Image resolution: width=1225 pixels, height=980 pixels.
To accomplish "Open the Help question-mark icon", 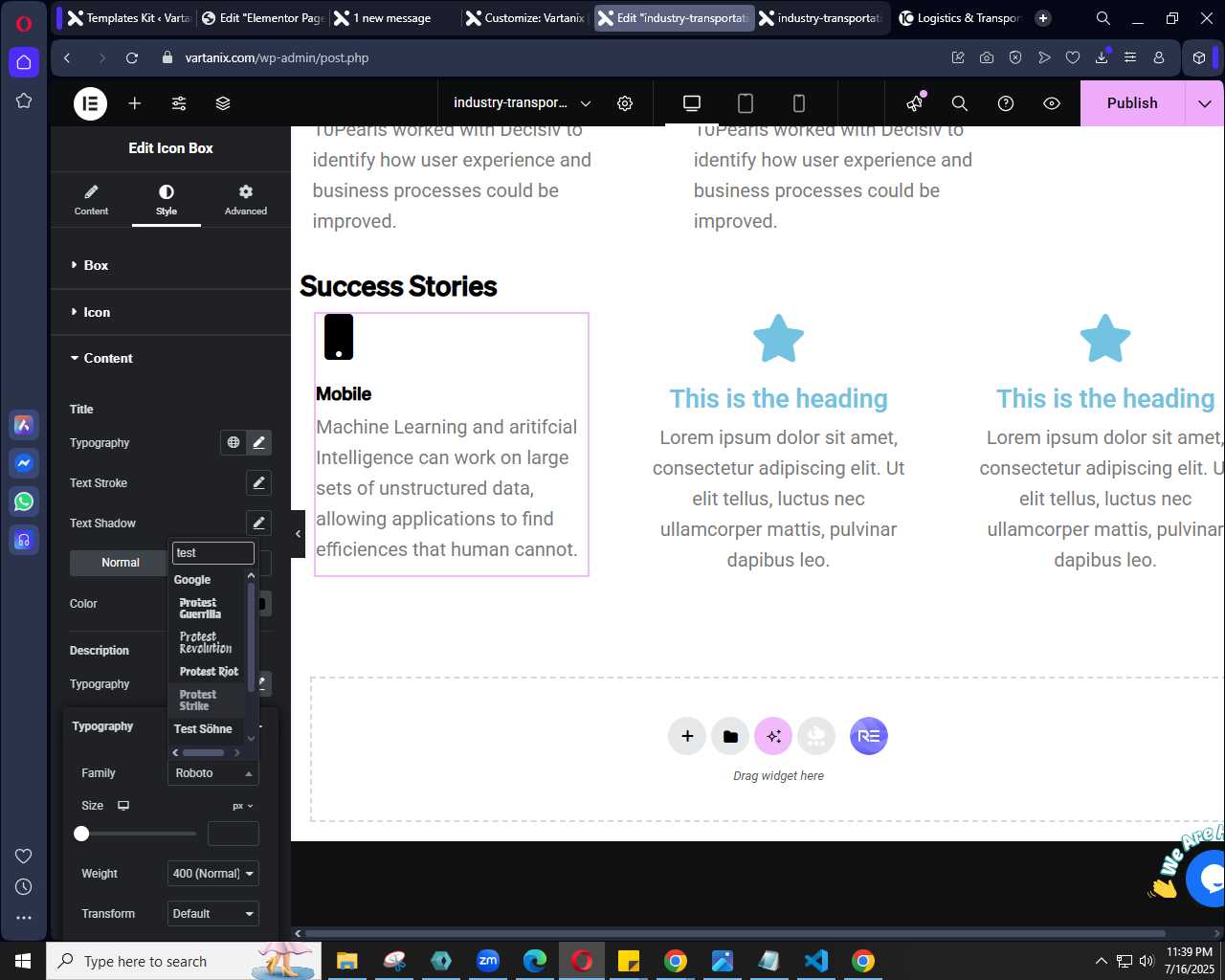I will coord(1006,103).
